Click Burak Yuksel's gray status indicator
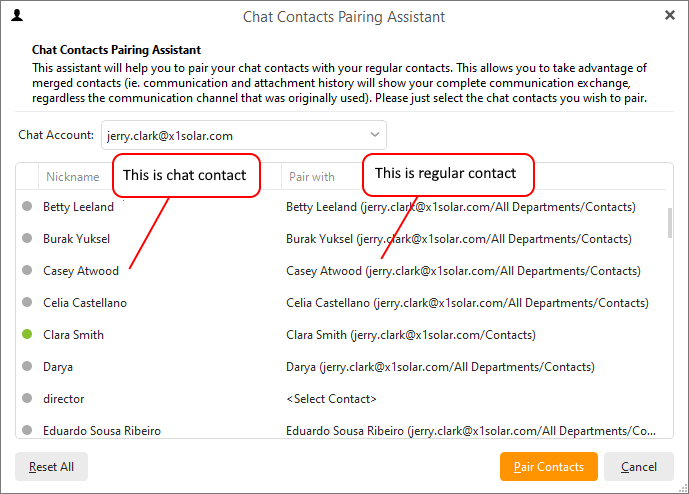This screenshot has height=494, width=689. [27, 238]
